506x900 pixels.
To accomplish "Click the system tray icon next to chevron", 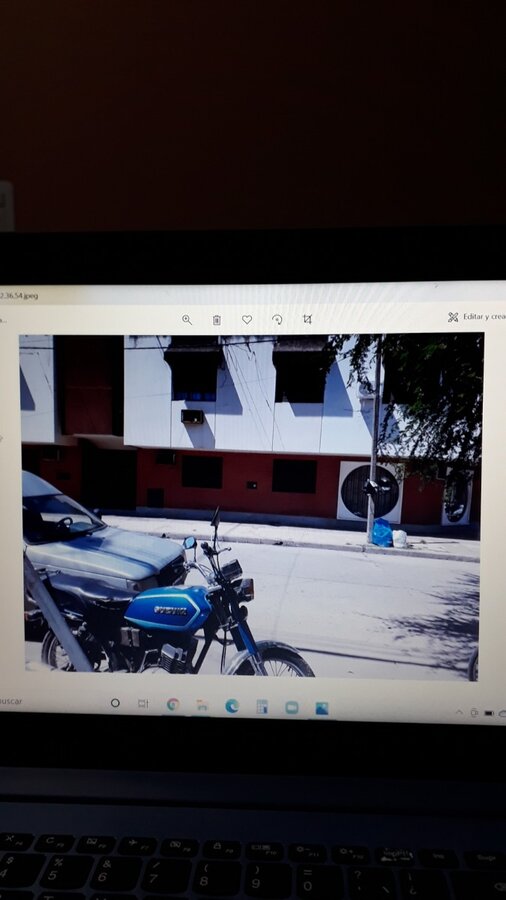I will (474, 713).
